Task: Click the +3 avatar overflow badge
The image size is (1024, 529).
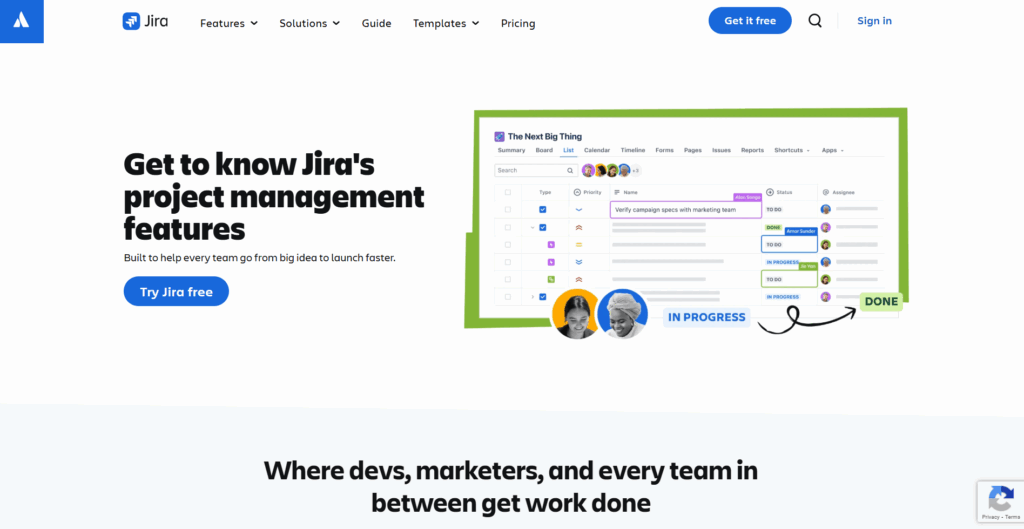Action: (x=636, y=171)
